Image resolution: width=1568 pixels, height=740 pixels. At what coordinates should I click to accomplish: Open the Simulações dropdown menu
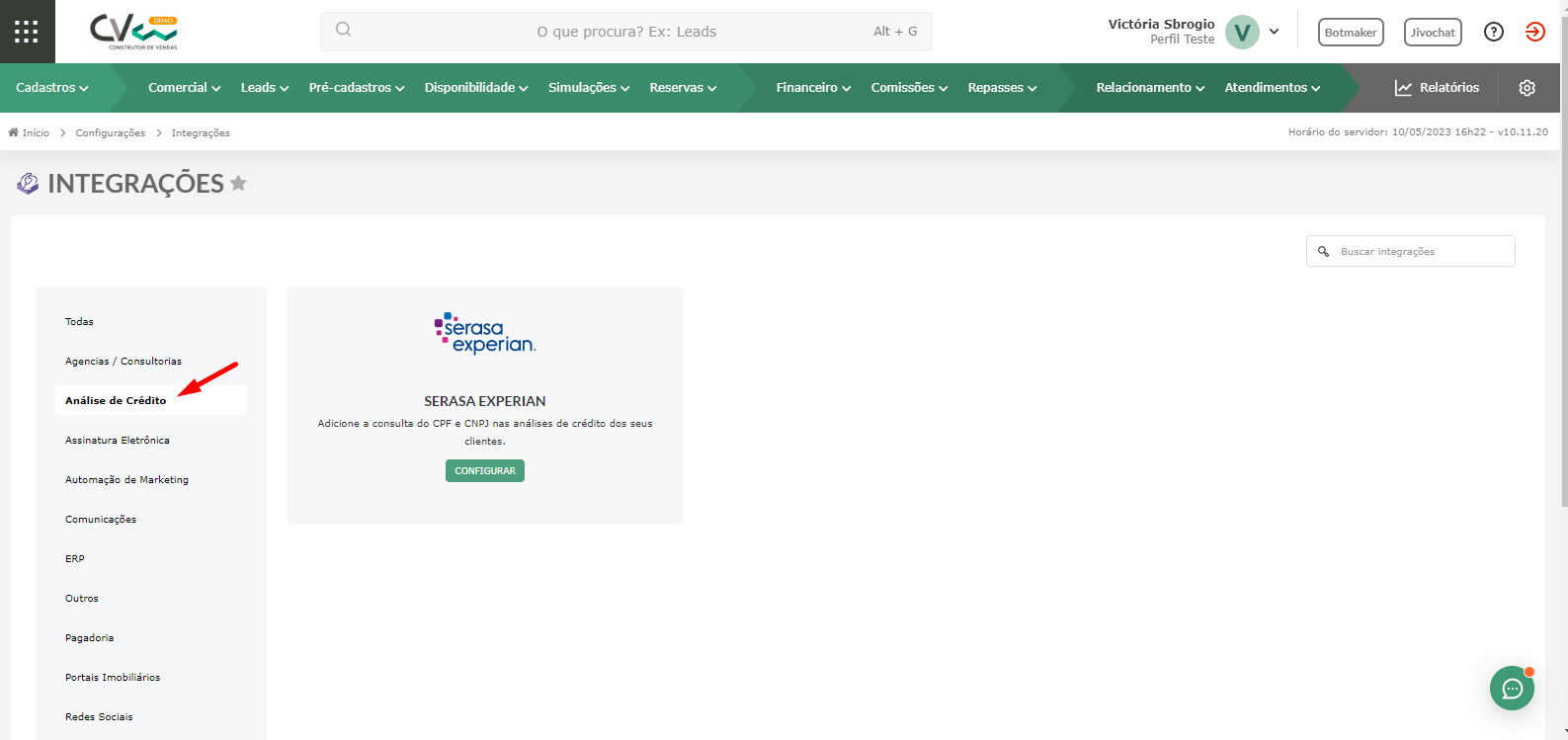pyautogui.click(x=589, y=88)
